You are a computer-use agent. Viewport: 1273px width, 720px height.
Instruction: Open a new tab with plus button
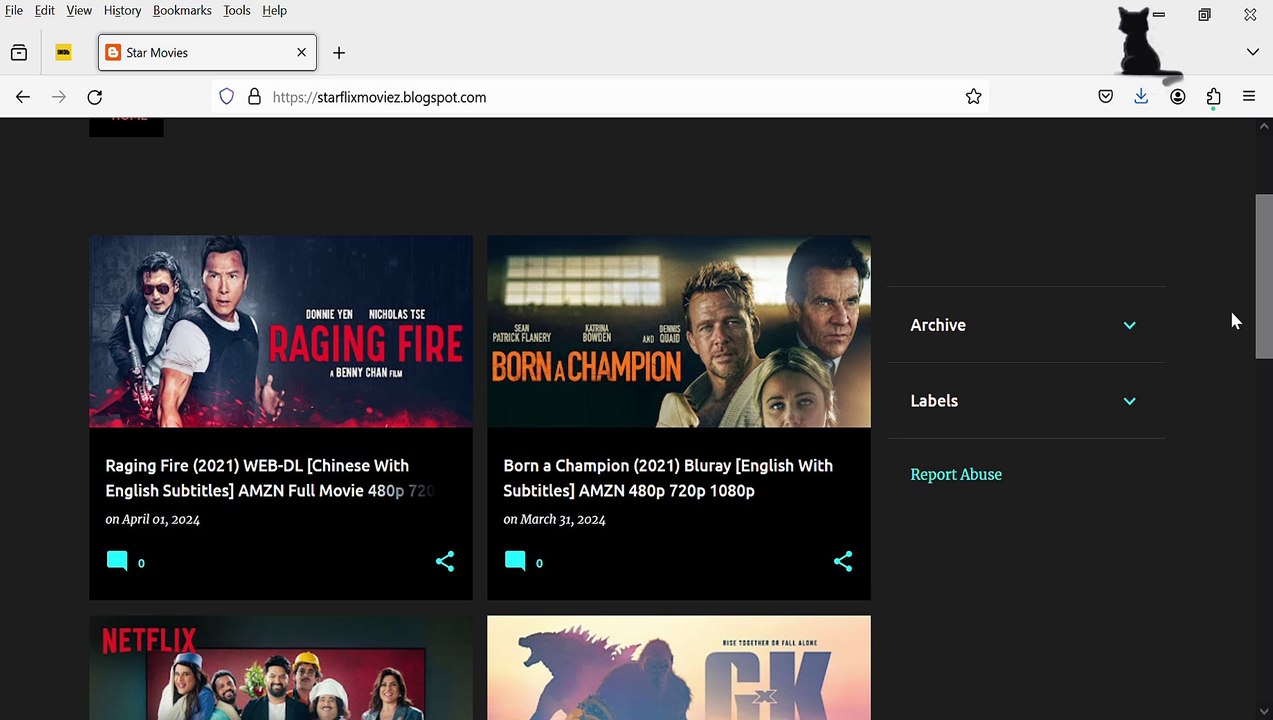339,53
